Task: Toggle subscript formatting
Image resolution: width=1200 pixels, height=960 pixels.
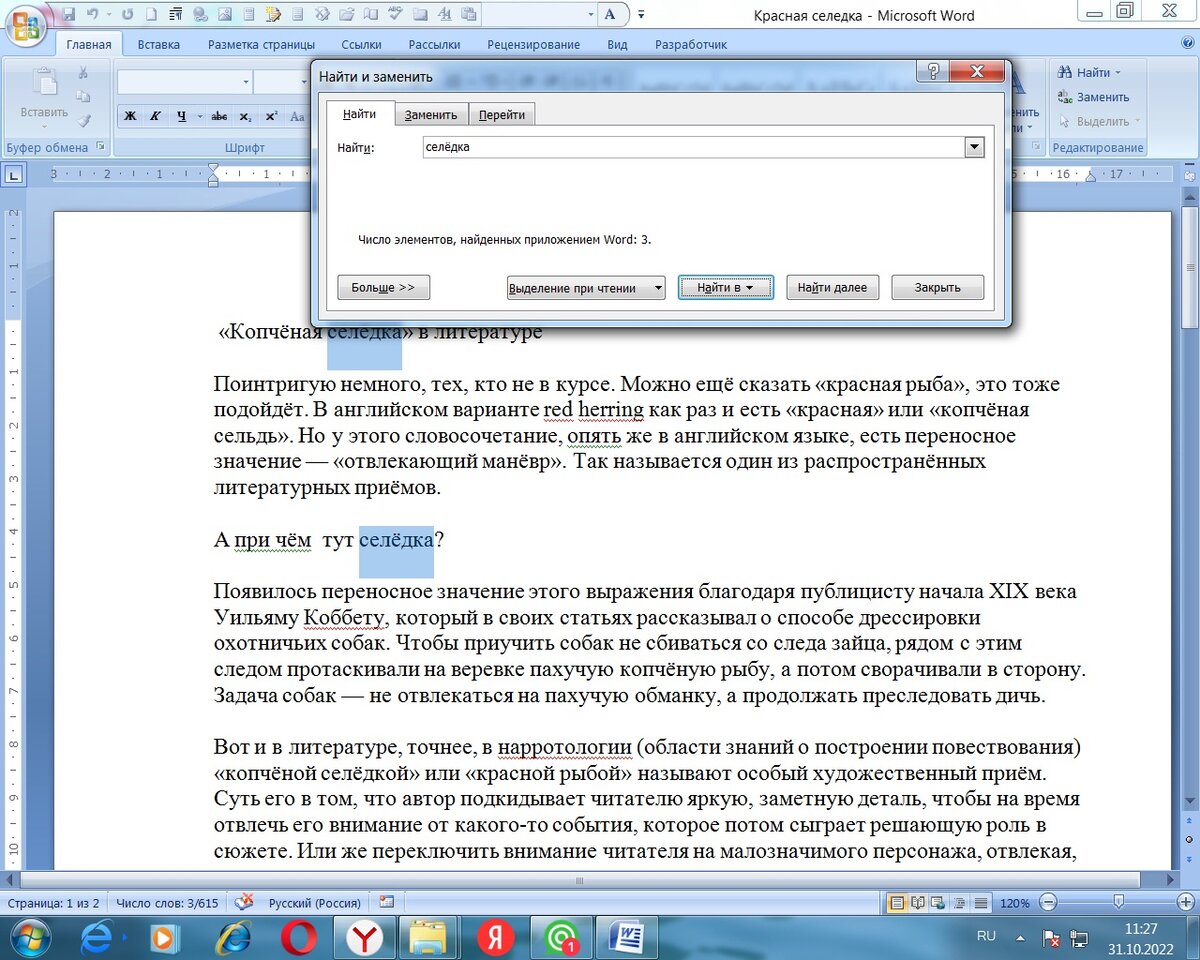Action: click(246, 116)
